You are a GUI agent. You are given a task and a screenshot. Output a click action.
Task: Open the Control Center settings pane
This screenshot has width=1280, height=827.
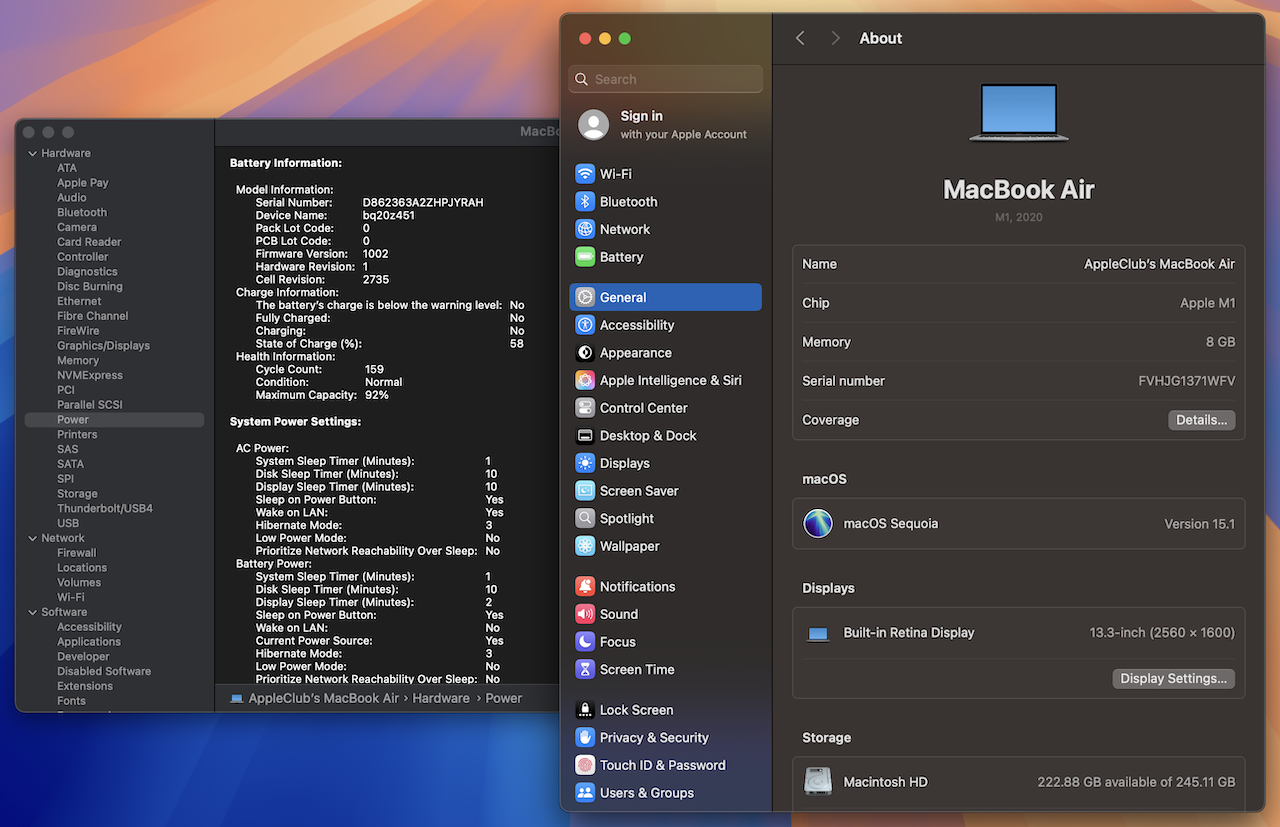click(643, 408)
